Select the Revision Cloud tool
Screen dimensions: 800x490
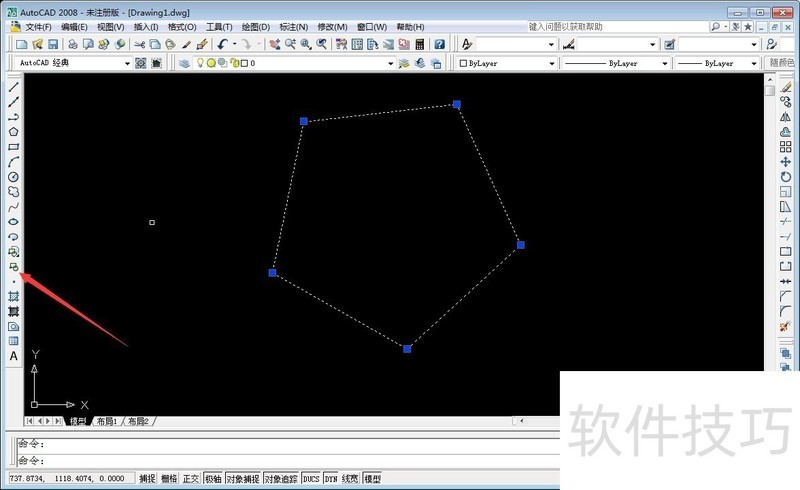point(14,192)
